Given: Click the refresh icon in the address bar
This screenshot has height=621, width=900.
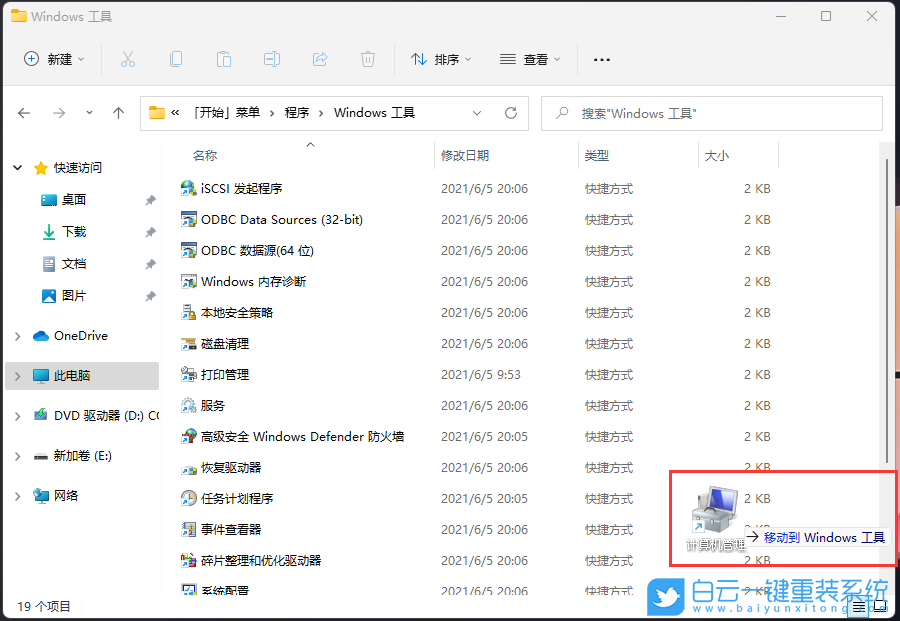Looking at the screenshot, I should click(x=510, y=113).
